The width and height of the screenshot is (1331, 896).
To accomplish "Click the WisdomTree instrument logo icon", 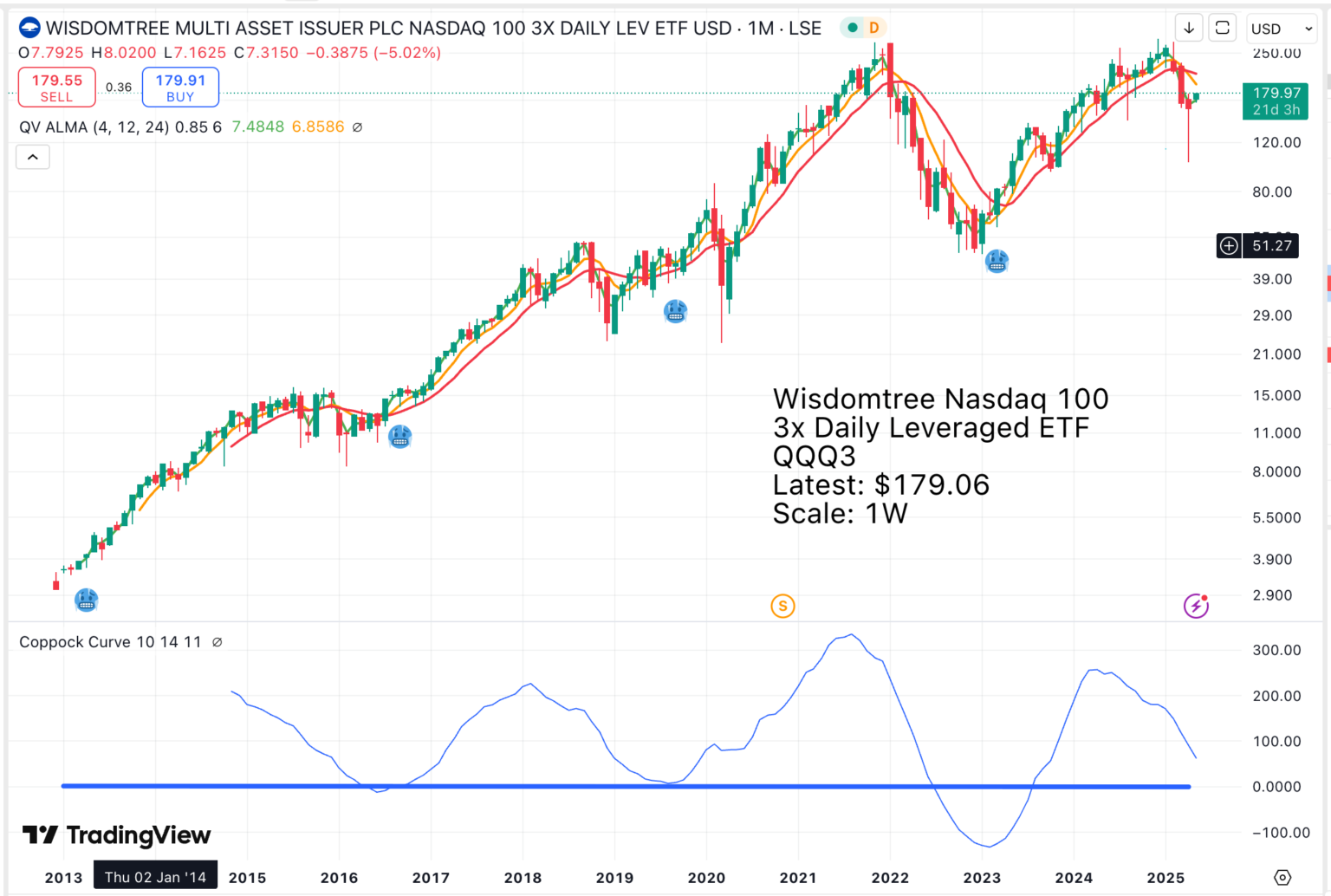I will click(29, 27).
